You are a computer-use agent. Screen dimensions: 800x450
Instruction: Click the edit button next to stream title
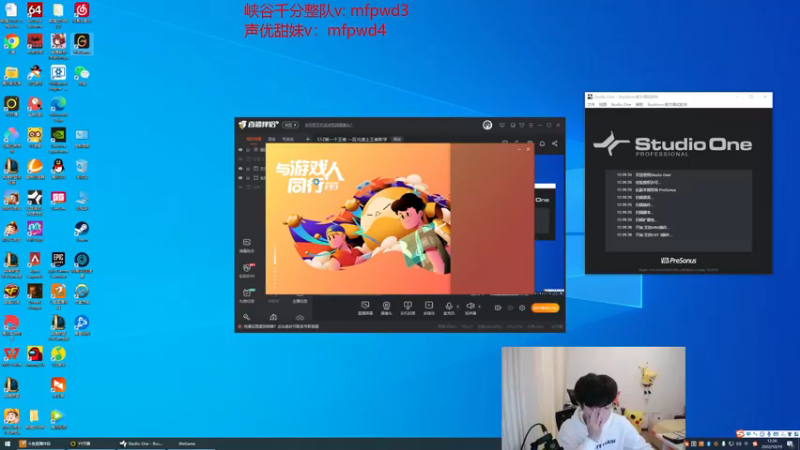click(397, 139)
